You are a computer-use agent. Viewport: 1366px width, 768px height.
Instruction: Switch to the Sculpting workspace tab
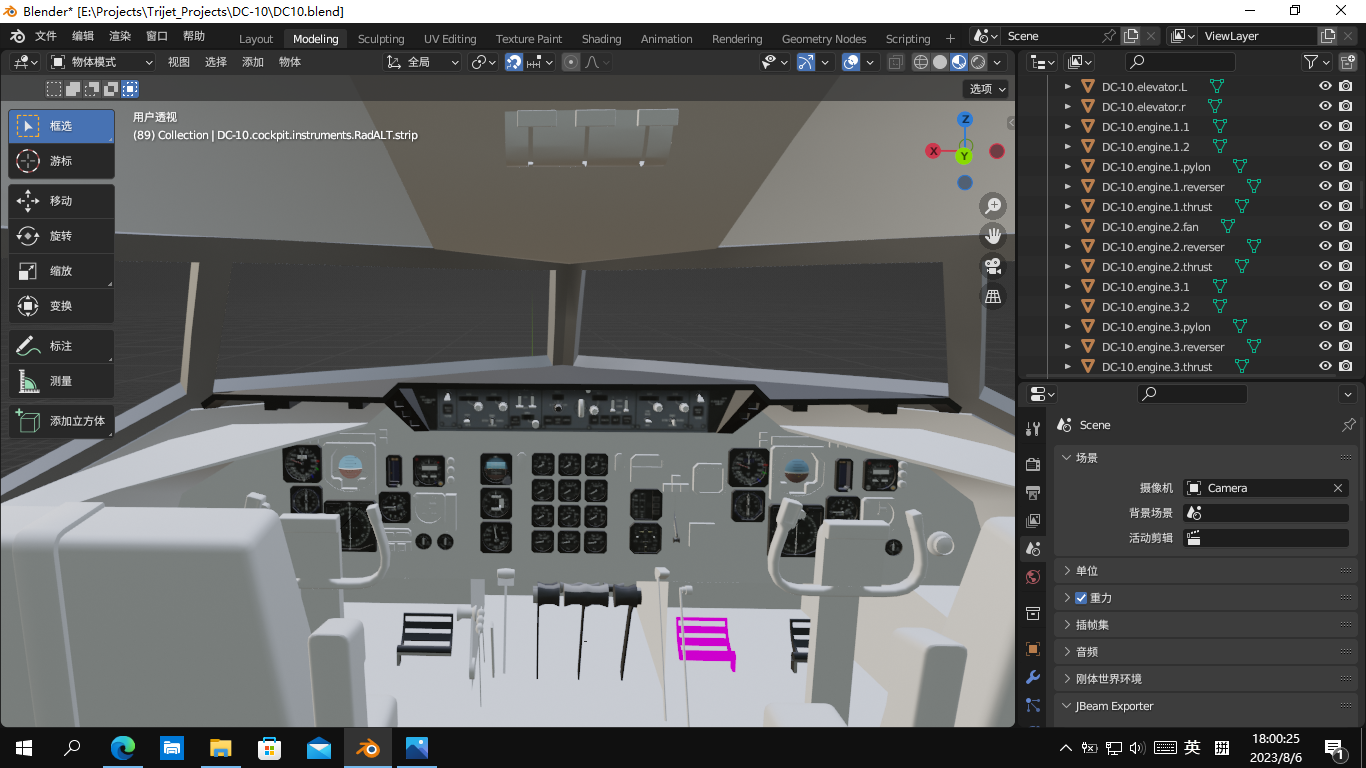(381, 39)
